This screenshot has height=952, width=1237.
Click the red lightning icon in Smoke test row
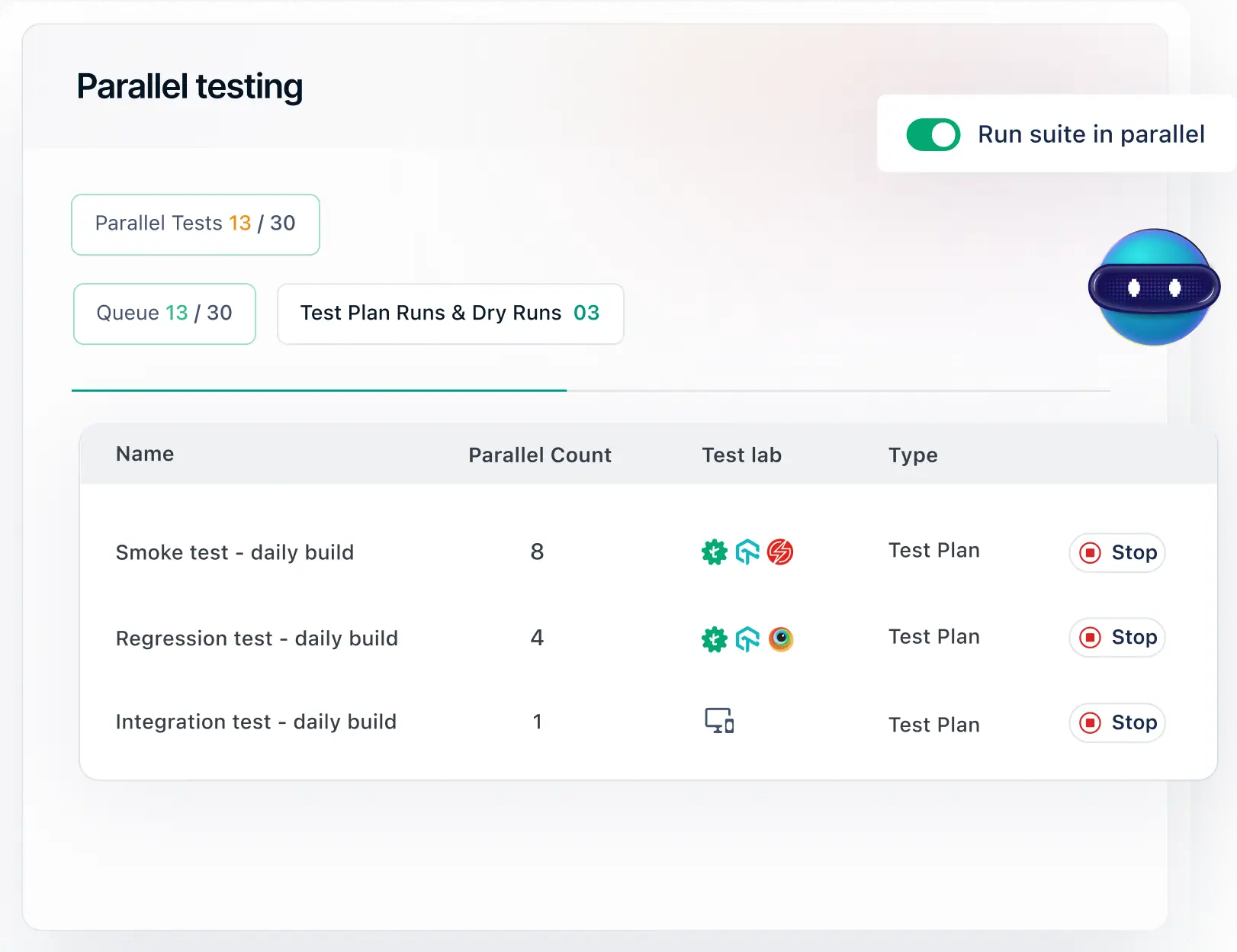coord(780,552)
